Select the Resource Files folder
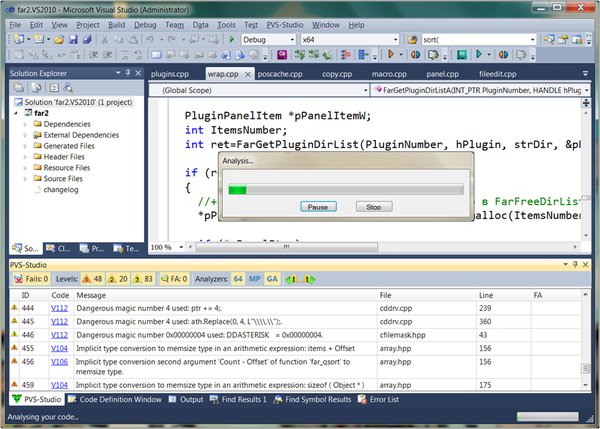 click(x=67, y=168)
